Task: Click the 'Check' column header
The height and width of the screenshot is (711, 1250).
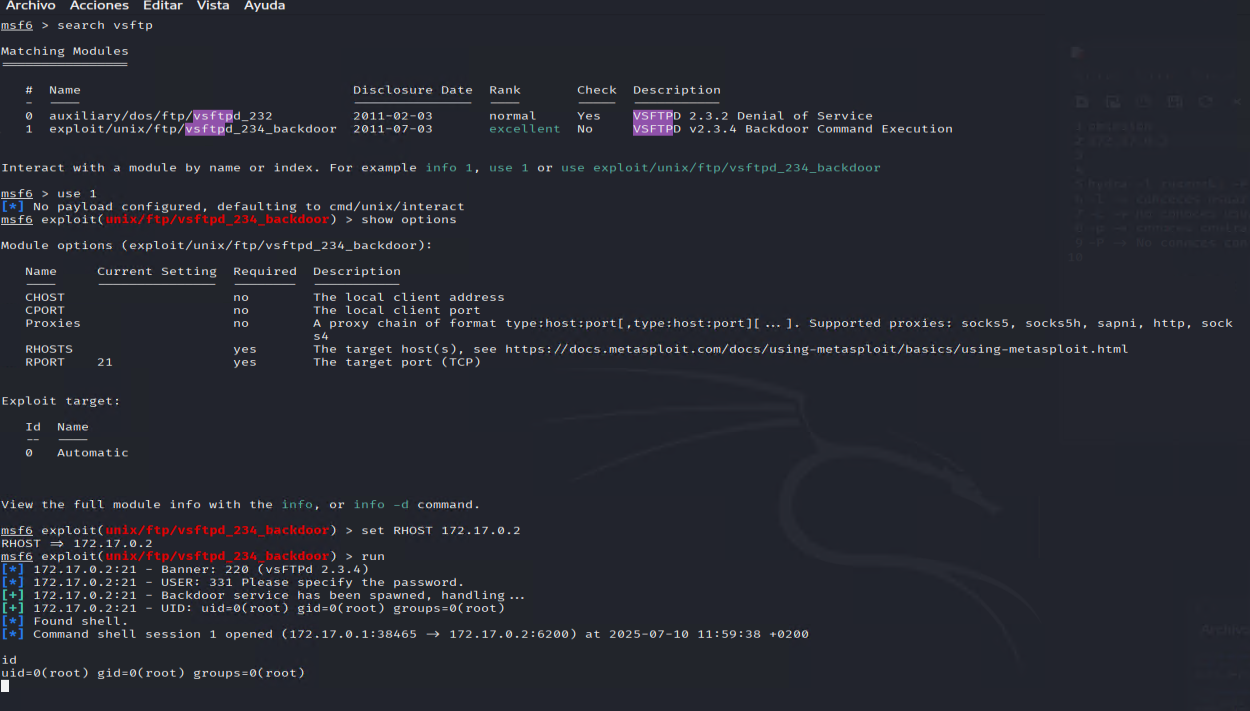Action: (597, 90)
